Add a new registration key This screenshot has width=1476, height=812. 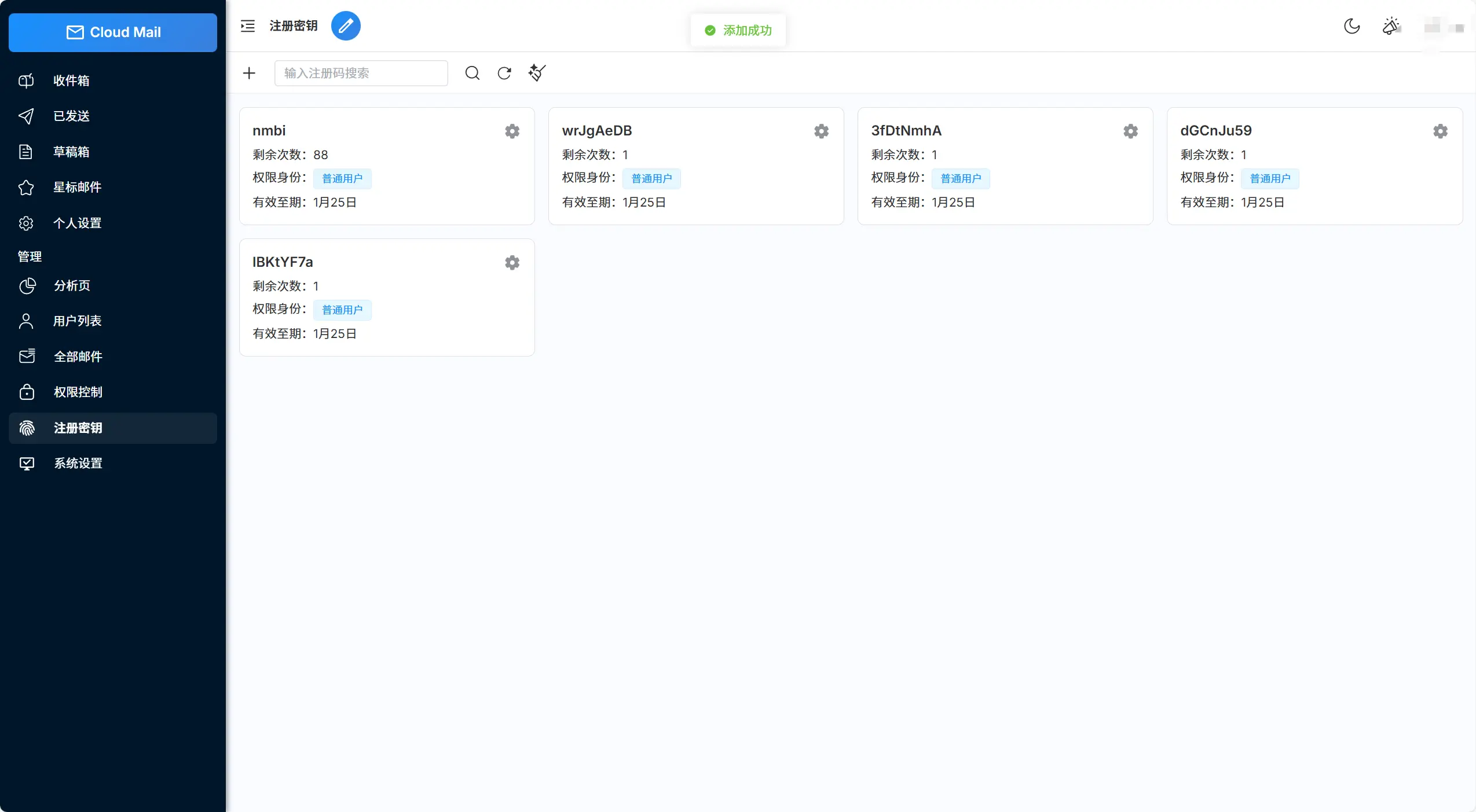pyautogui.click(x=249, y=73)
